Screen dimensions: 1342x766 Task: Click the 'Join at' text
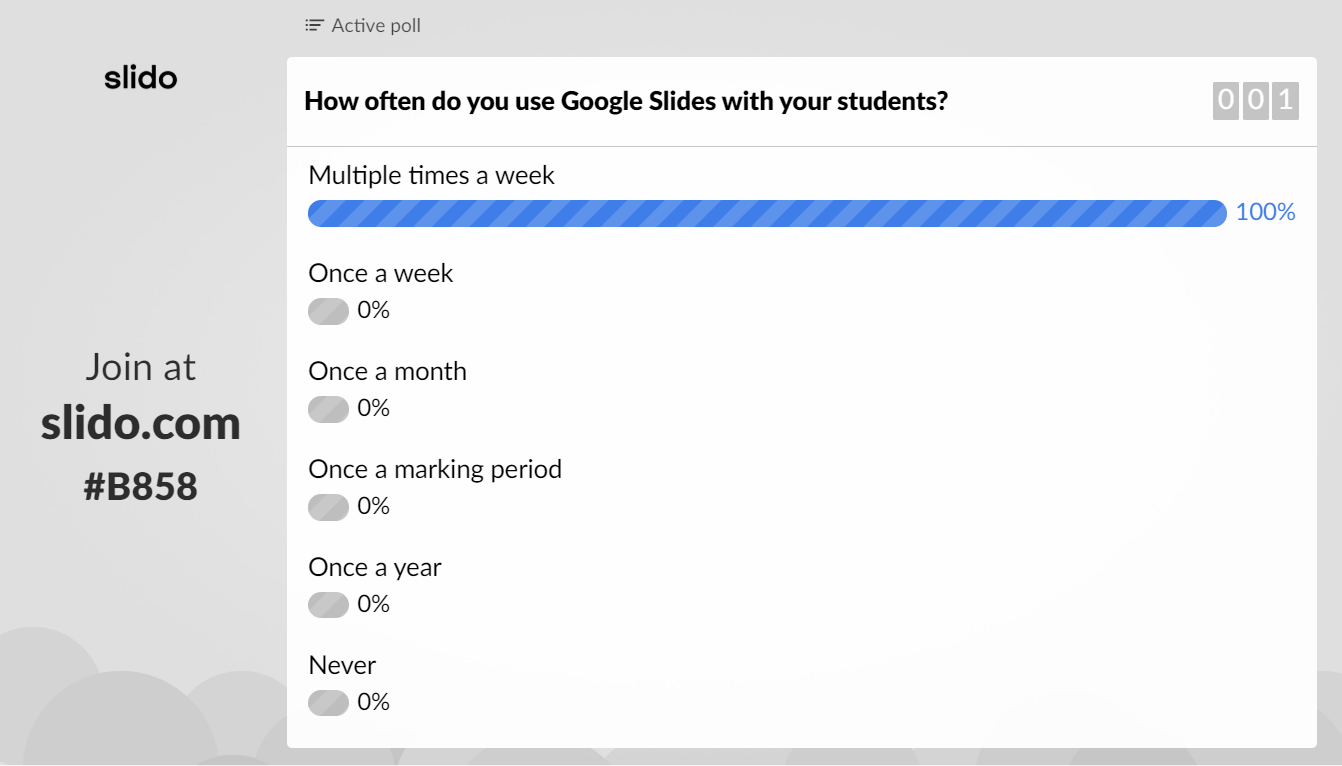click(x=140, y=367)
